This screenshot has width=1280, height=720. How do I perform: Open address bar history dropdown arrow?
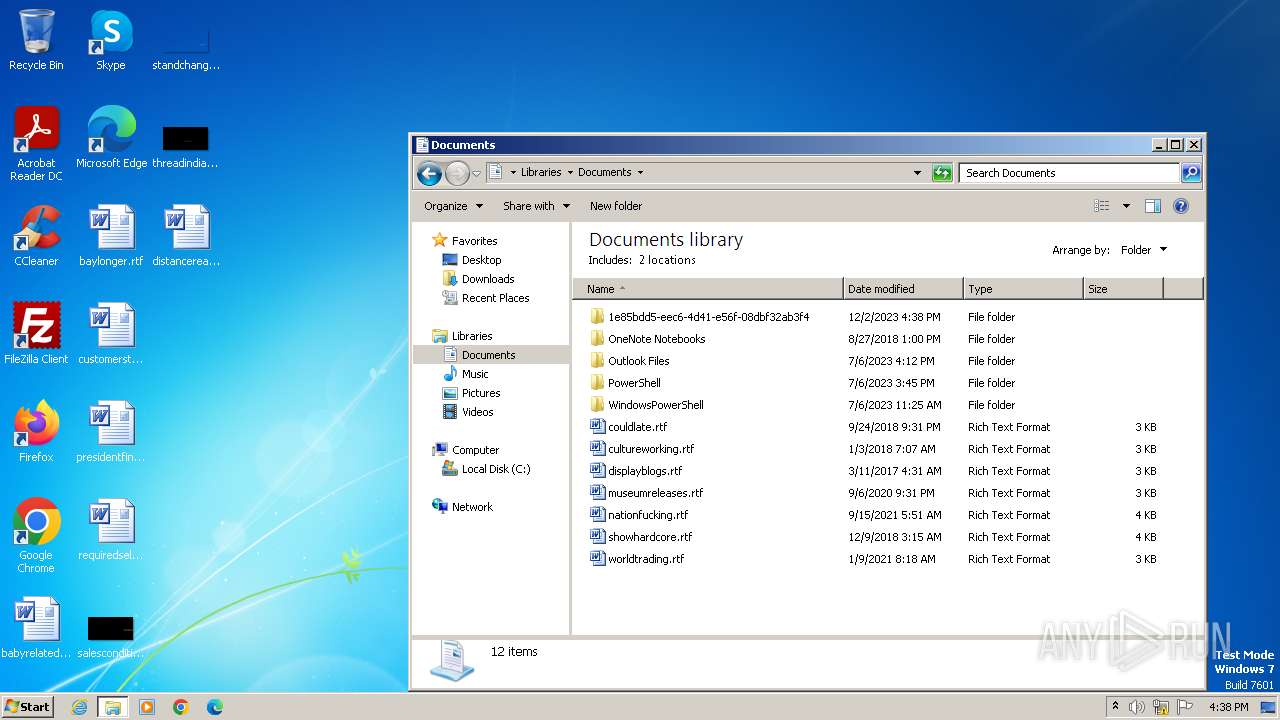(917, 173)
